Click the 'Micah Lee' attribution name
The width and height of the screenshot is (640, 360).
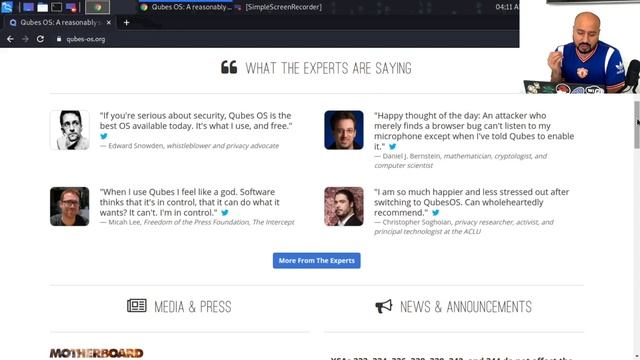(x=124, y=222)
